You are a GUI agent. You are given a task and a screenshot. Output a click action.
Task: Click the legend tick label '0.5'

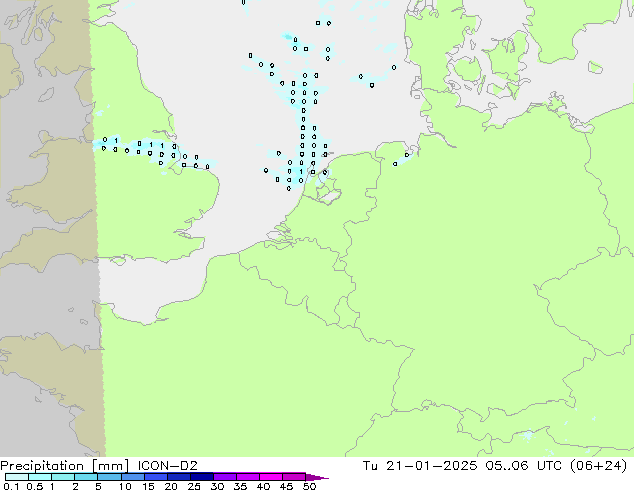35,486
